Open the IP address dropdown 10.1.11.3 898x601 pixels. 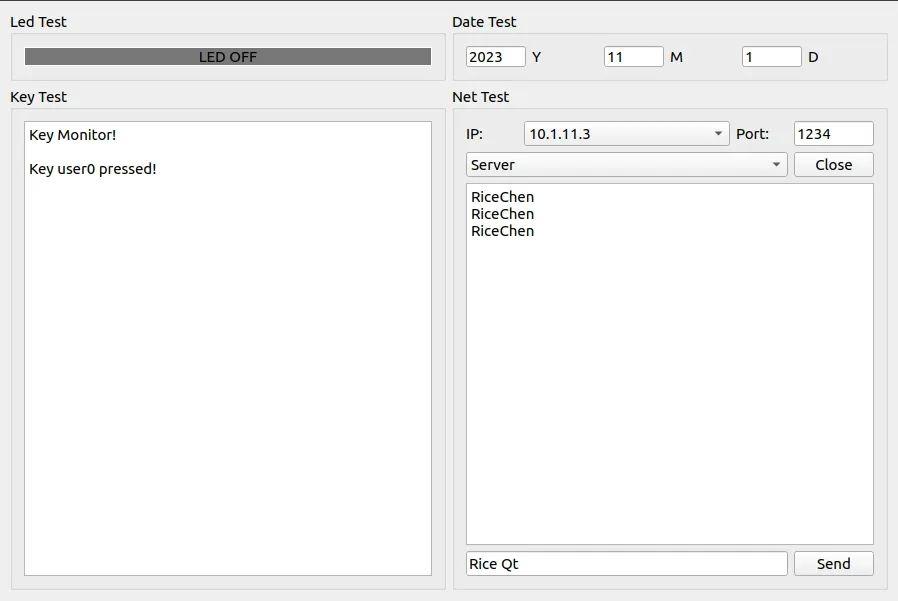[x=627, y=133]
